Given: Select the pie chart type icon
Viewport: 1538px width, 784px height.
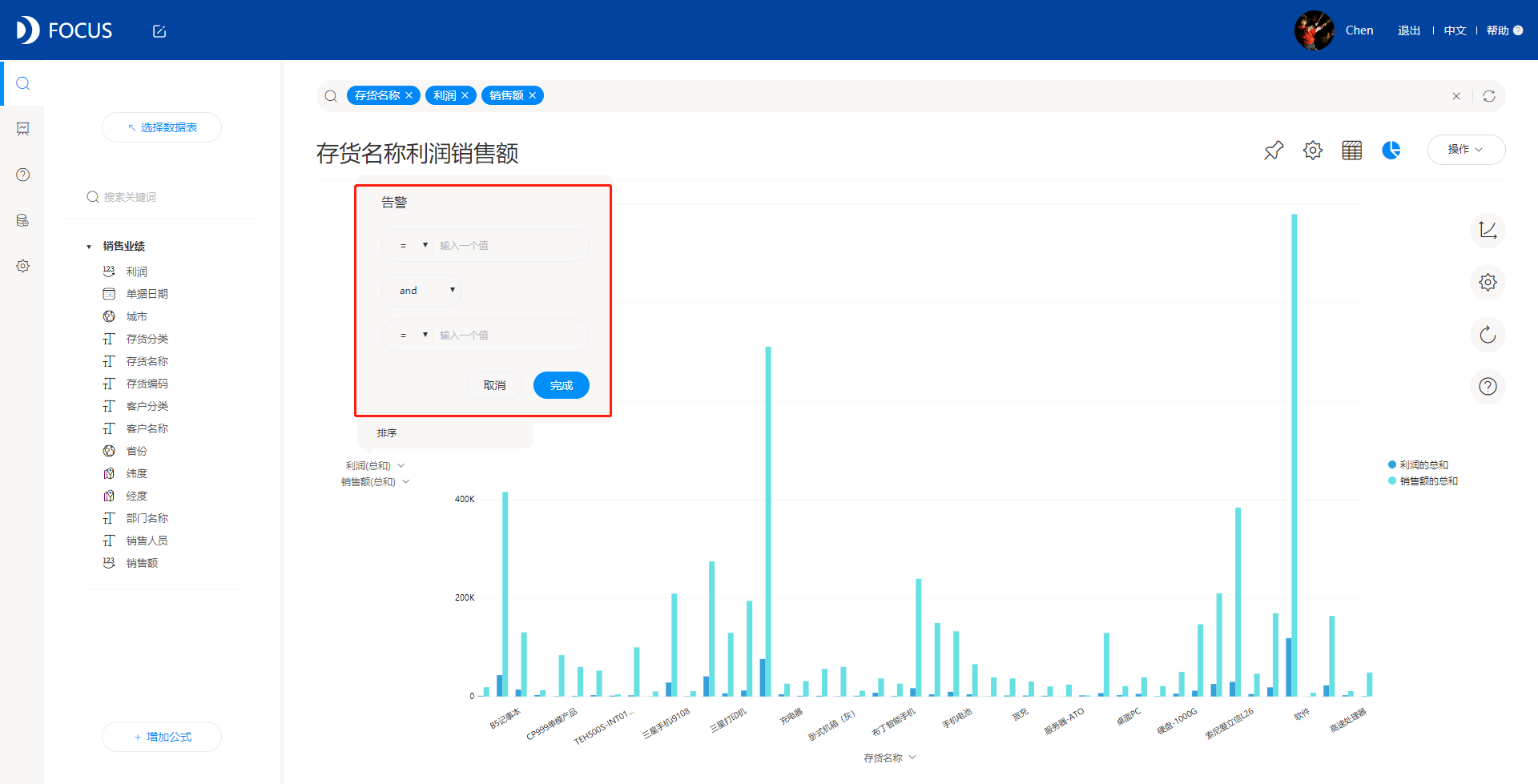Looking at the screenshot, I should (x=1391, y=150).
